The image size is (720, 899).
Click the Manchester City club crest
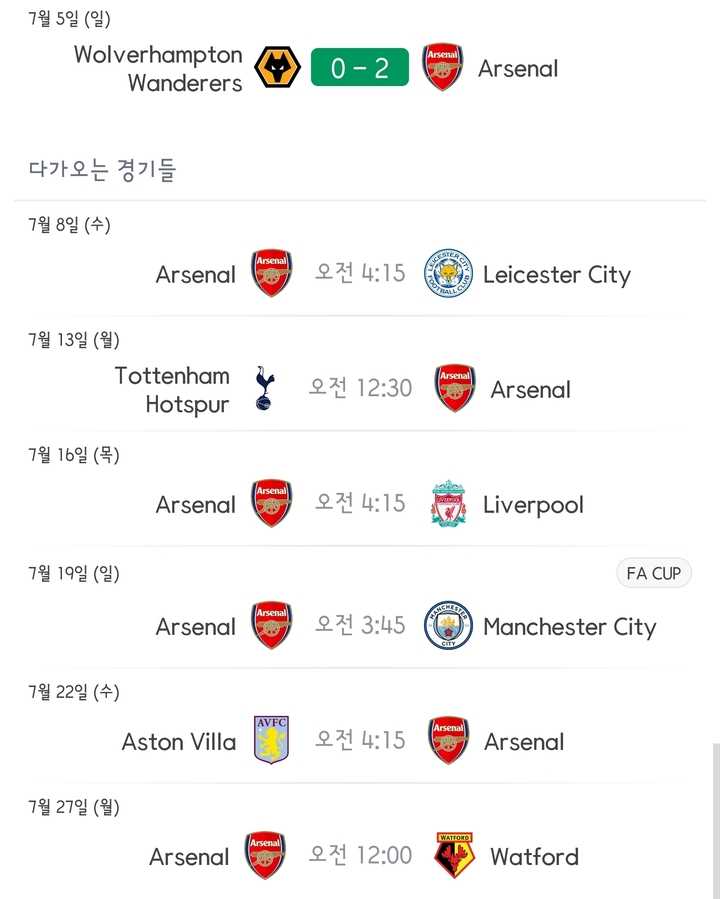coord(447,626)
